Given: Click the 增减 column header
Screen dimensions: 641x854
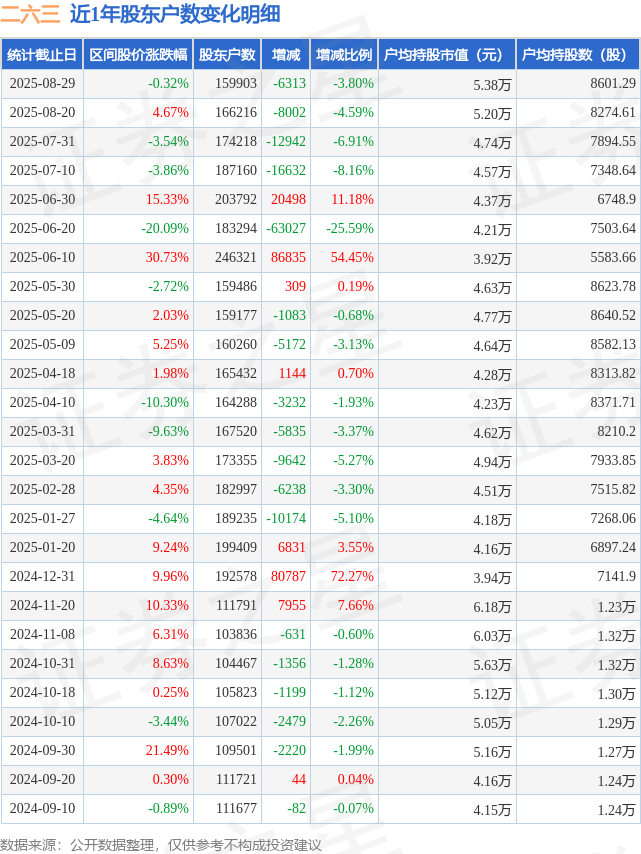Looking at the screenshot, I should [286, 54].
